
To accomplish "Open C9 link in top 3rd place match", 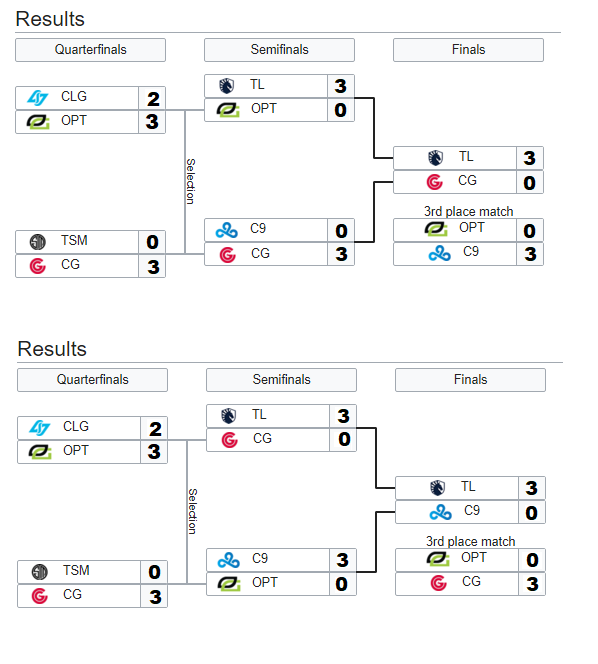I will coord(471,252).
